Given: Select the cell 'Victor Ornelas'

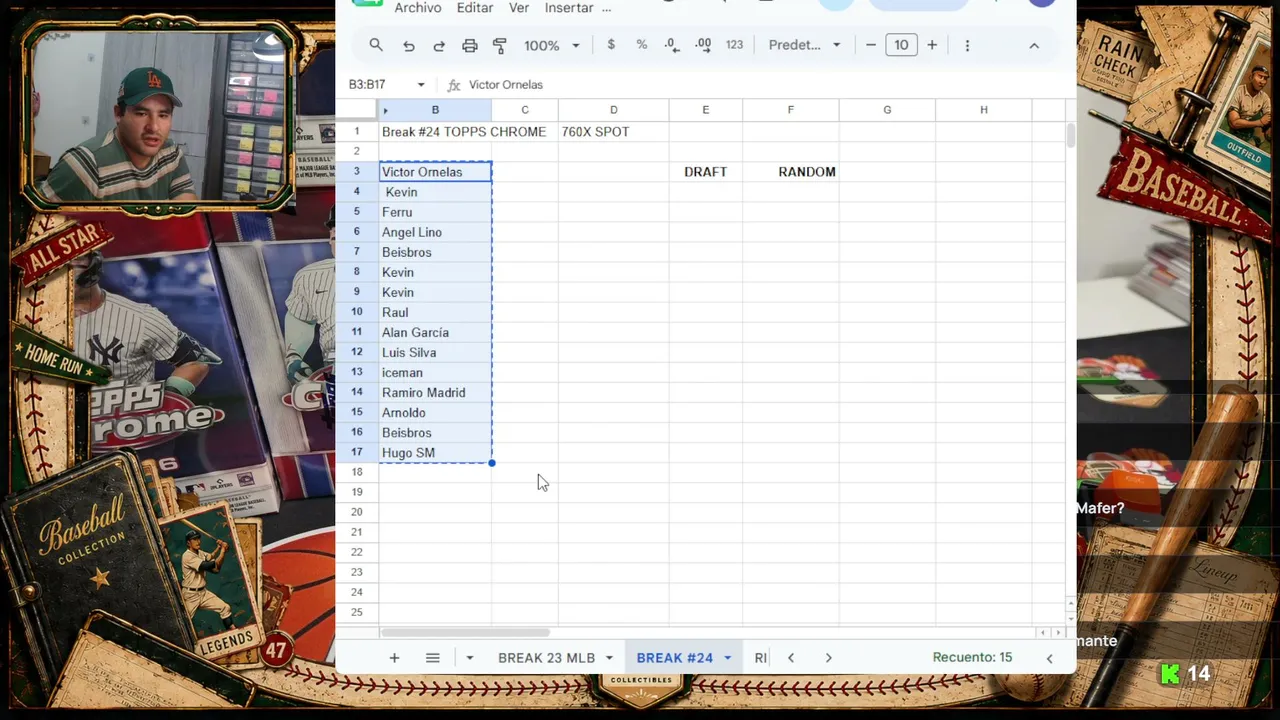Looking at the screenshot, I should point(435,172).
